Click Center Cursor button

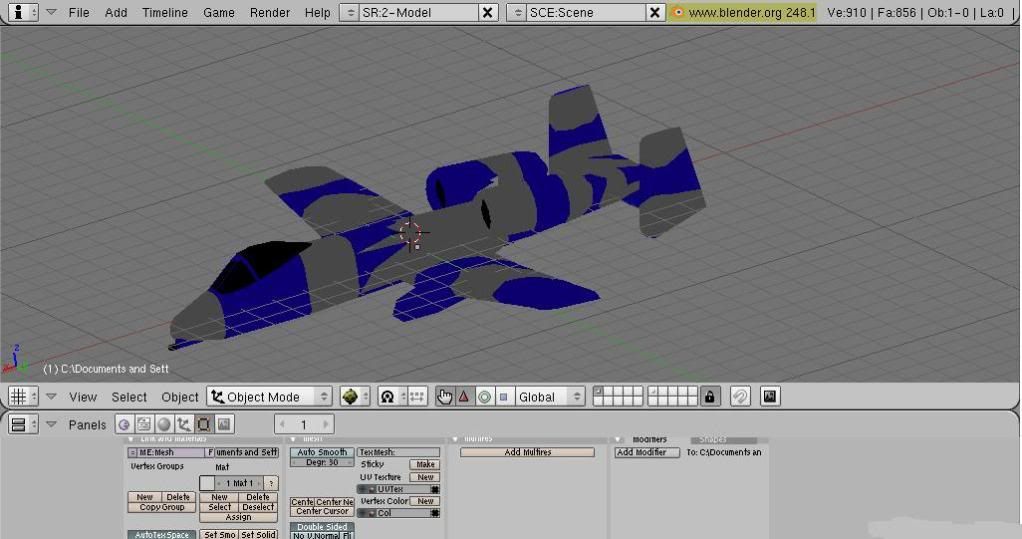click(x=322, y=512)
